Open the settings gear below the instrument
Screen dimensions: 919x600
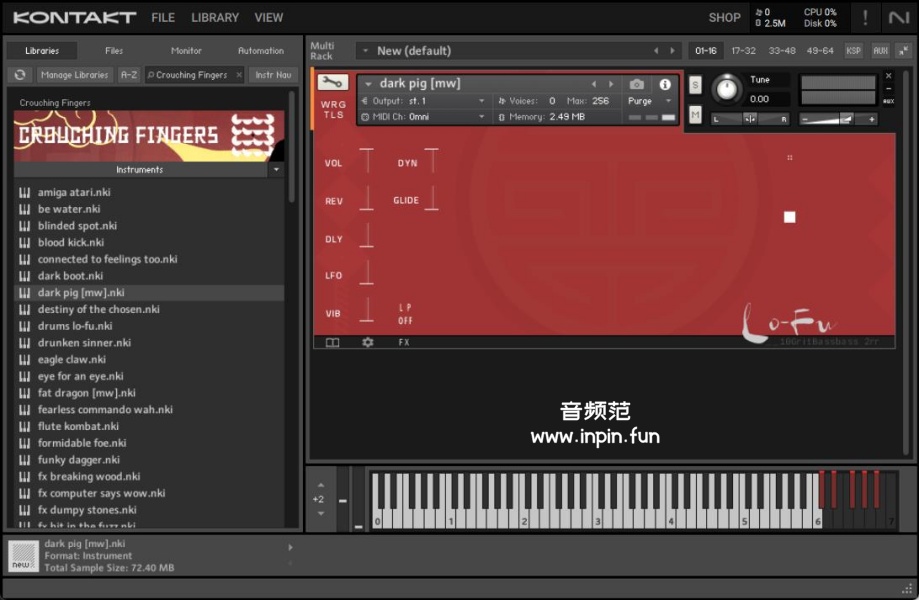click(367, 342)
